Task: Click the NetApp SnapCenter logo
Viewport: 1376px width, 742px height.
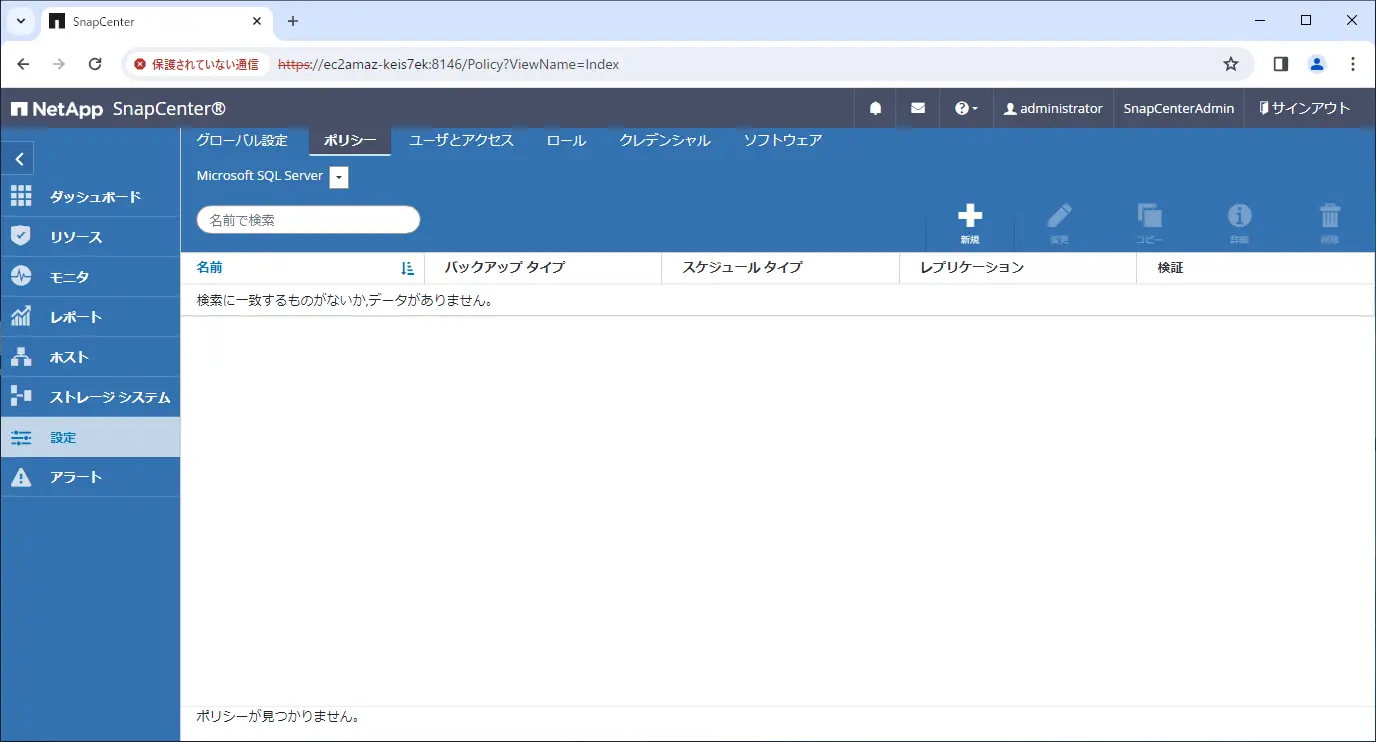Action: [x=118, y=109]
